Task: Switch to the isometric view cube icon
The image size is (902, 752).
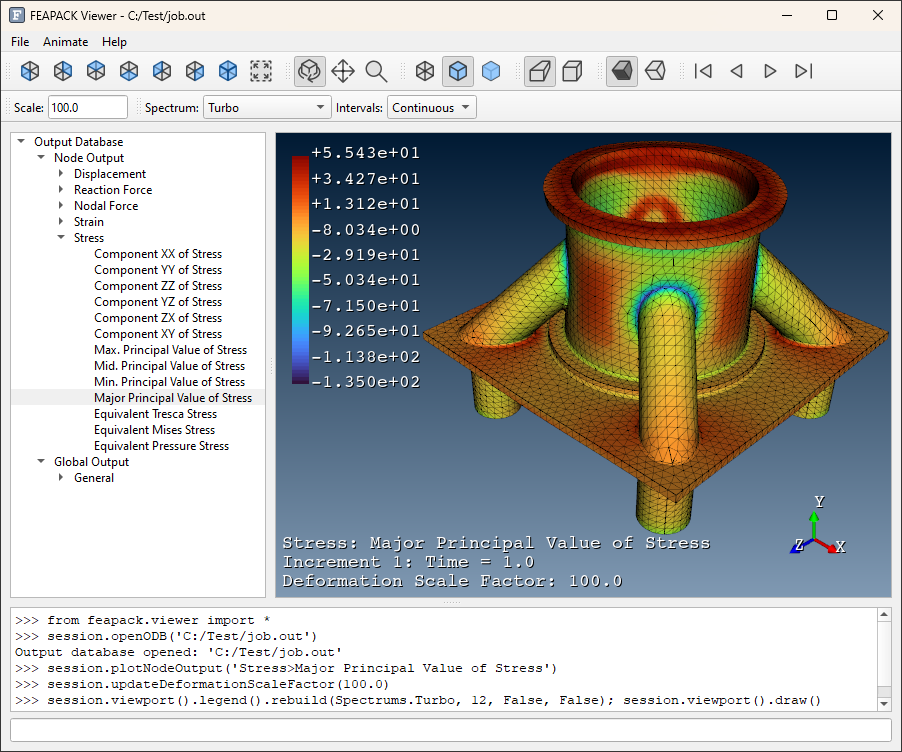Action: pos(228,71)
